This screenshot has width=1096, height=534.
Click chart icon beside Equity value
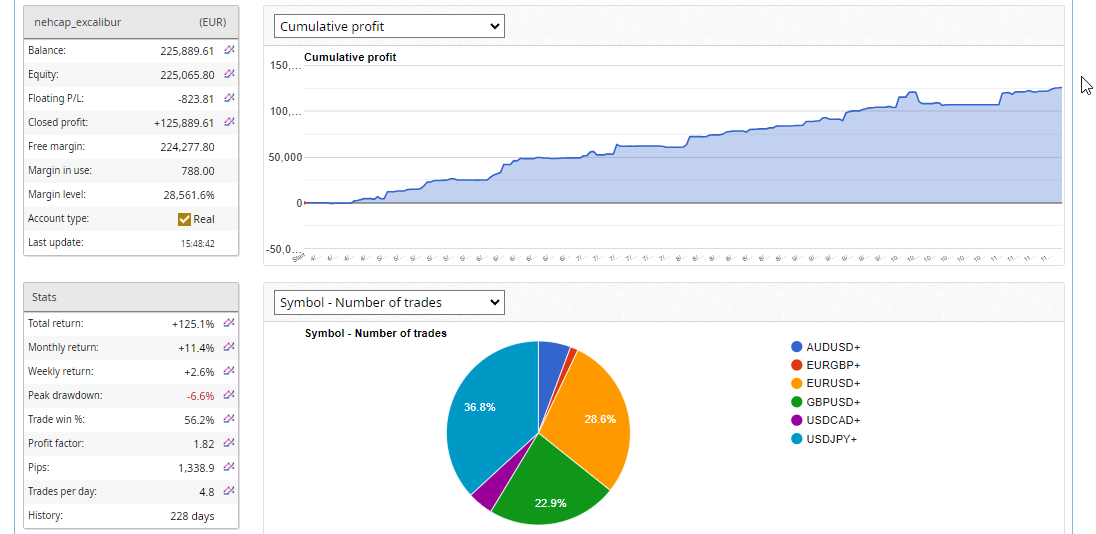click(229, 74)
